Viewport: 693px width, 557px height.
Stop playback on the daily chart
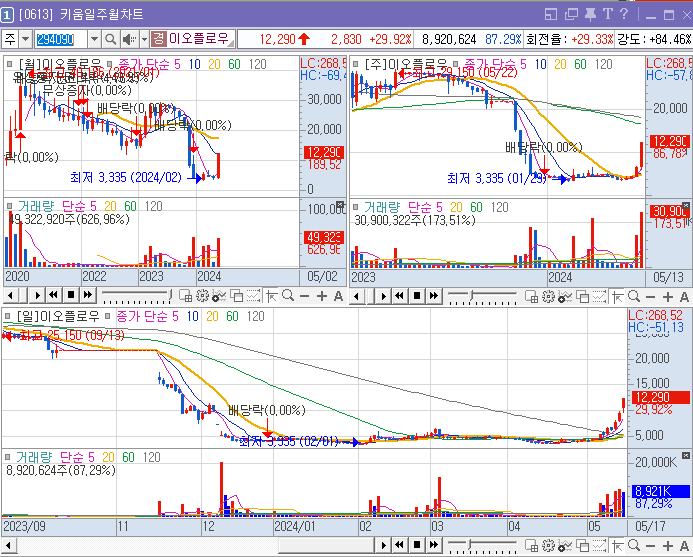click(417, 545)
